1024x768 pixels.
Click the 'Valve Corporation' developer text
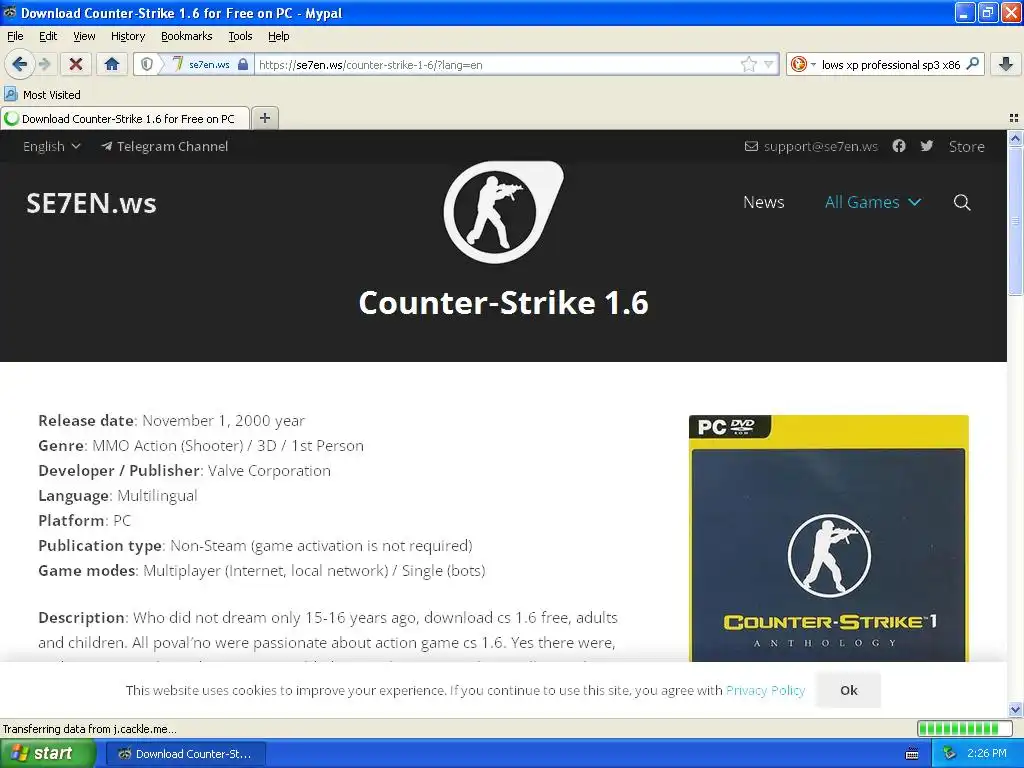click(x=269, y=471)
